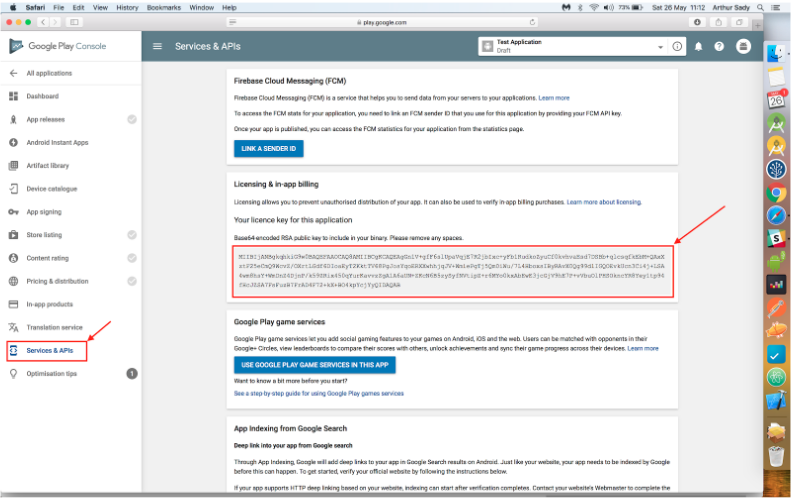Click the Dashboard grid icon

[x=14, y=96]
